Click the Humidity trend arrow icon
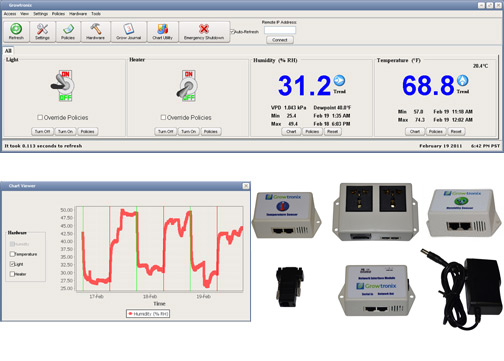This screenshot has height=361, width=504. coord(339,80)
